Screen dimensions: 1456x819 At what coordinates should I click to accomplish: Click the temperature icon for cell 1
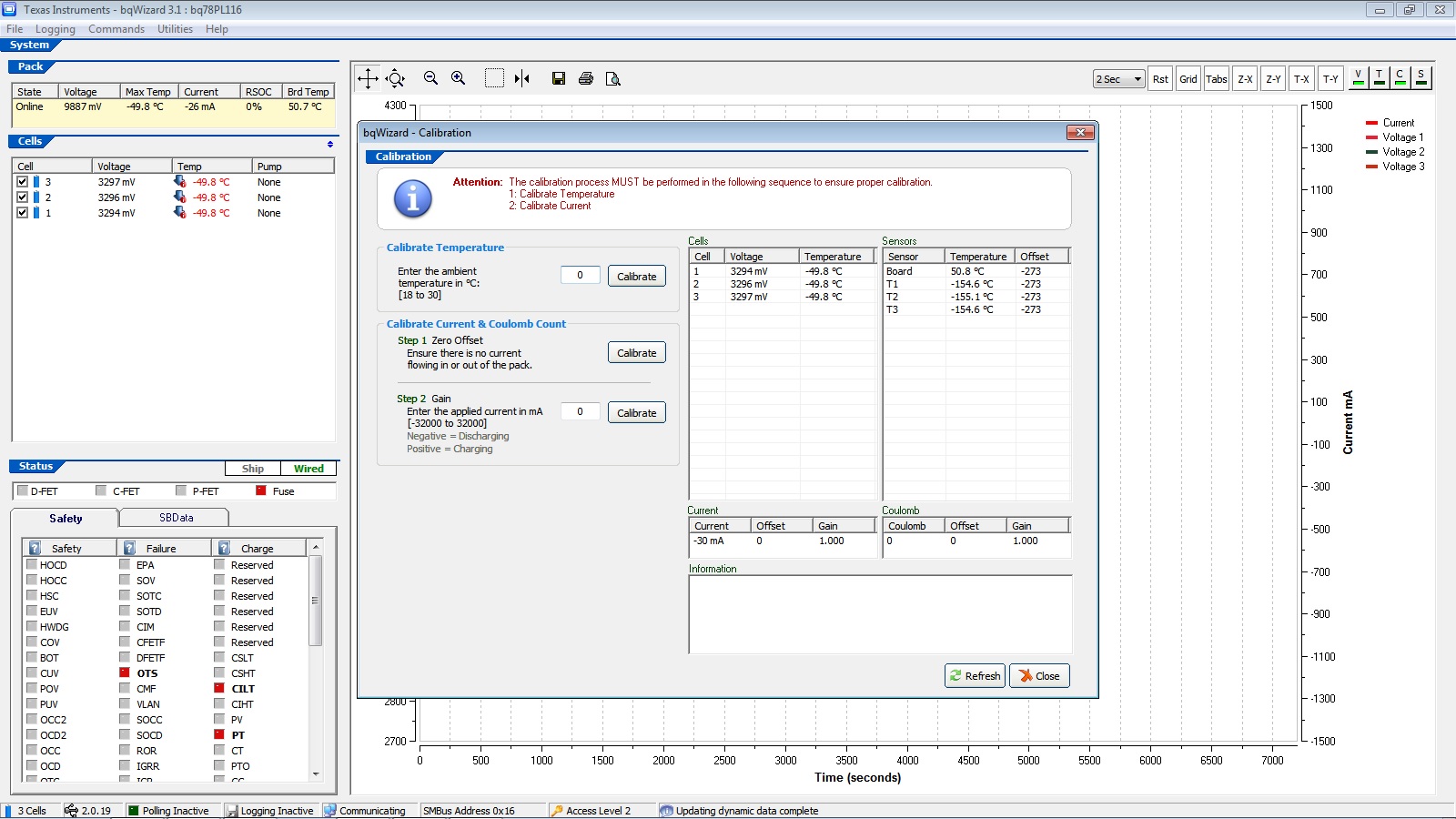coord(179,212)
